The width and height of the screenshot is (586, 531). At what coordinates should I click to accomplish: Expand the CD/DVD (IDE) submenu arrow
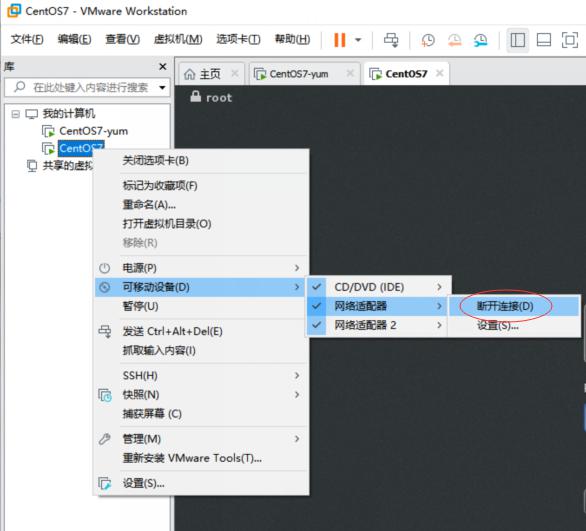[x=440, y=287]
